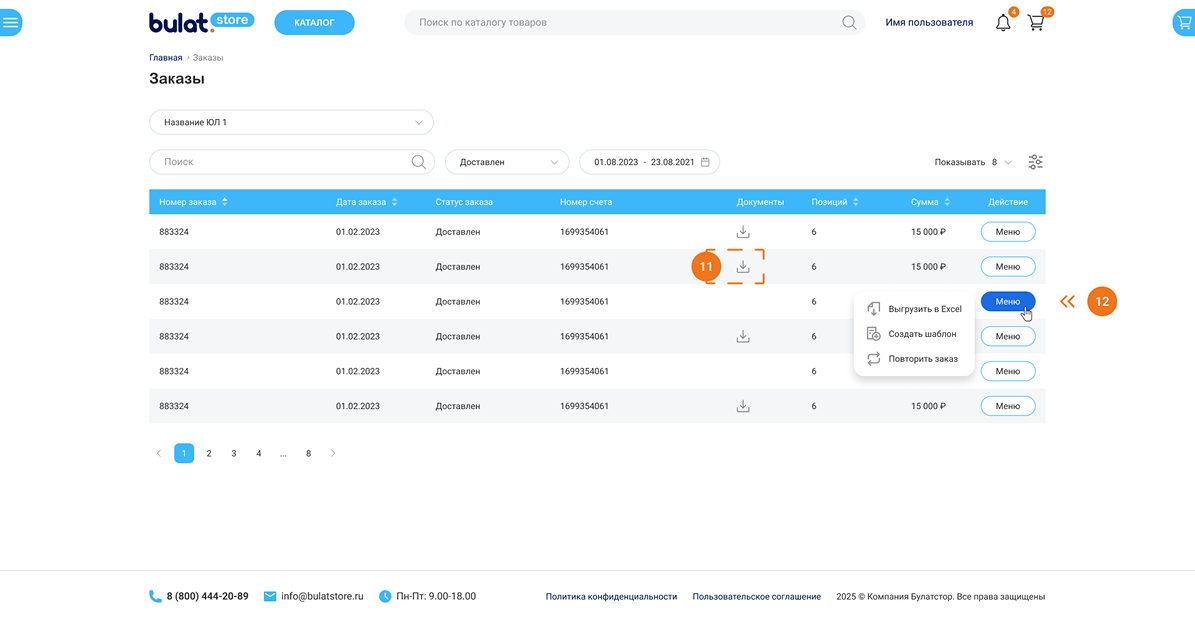Select Выгрузить в Excel menu option
The height and width of the screenshot is (623, 1195).
tap(924, 309)
